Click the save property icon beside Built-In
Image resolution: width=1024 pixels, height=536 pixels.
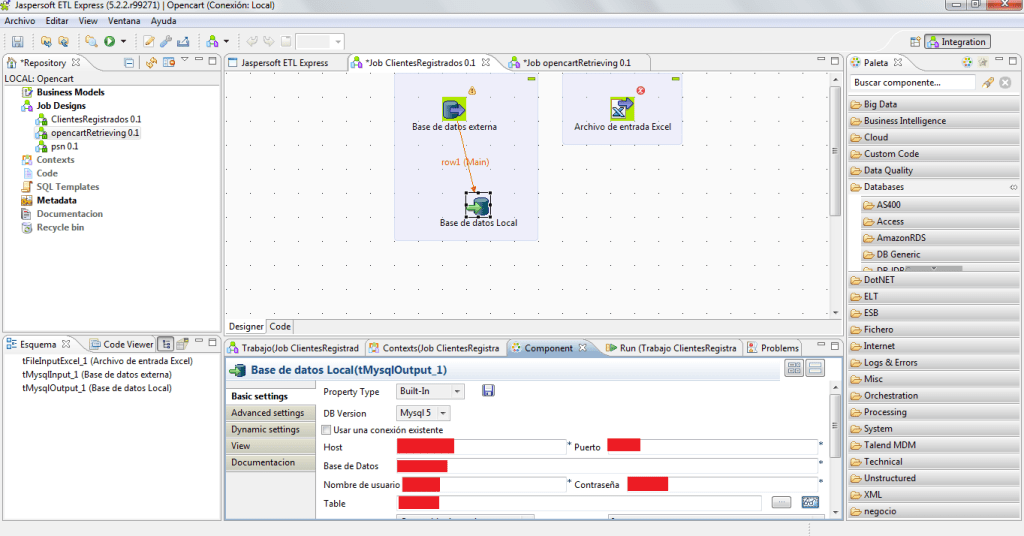[489, 391]
